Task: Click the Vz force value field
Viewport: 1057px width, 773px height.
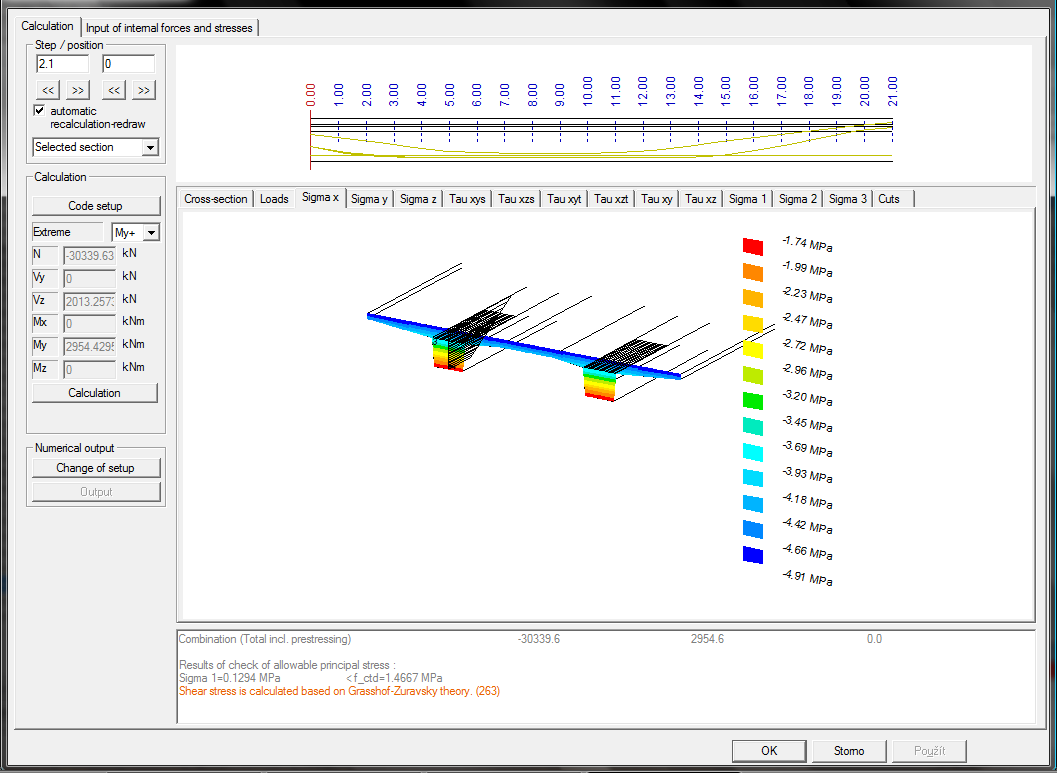Action: click(x=90, y=301)
